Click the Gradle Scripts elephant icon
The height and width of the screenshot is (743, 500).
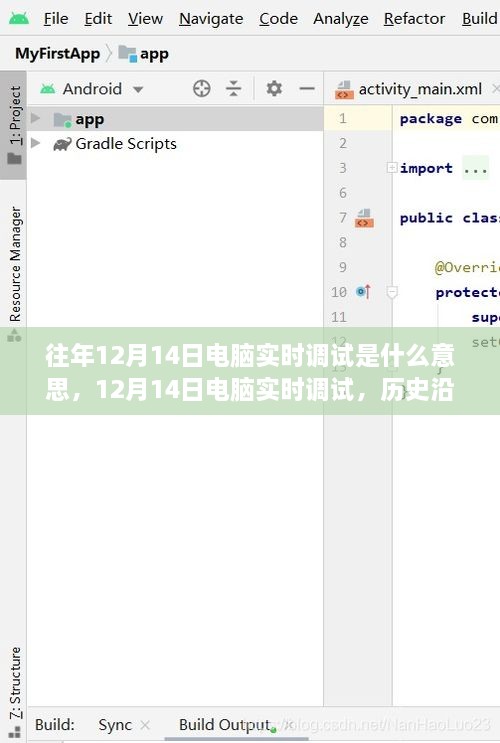point(62,144)
